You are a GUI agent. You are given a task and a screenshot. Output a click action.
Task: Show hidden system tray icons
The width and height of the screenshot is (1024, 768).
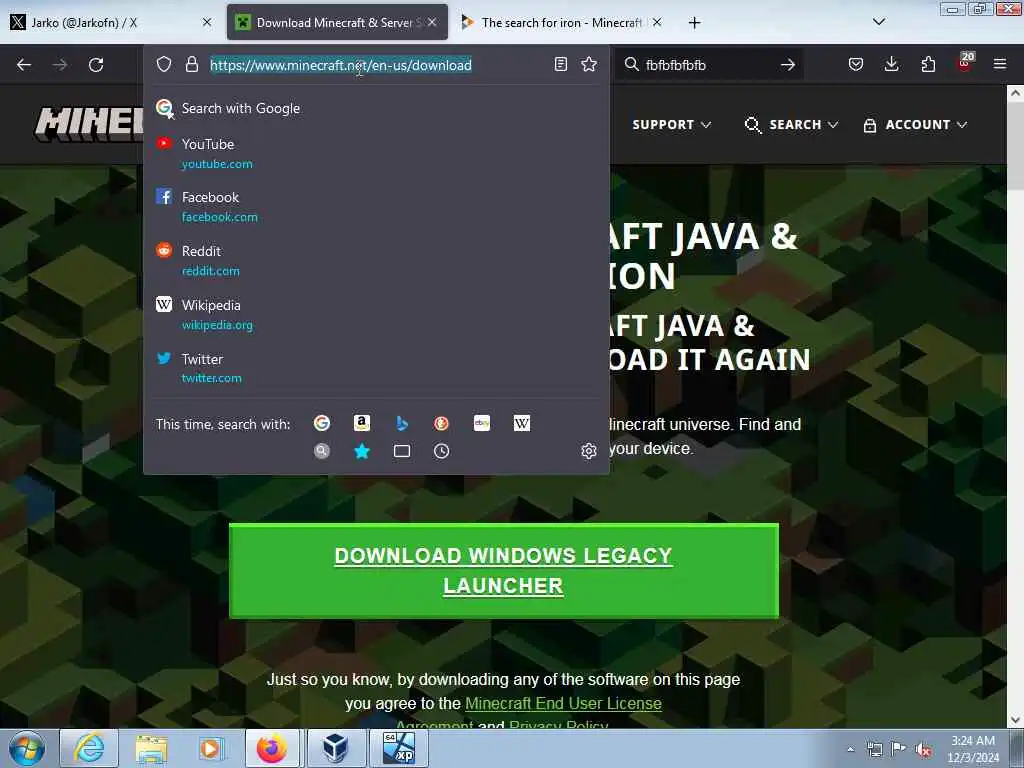[850, 750]
